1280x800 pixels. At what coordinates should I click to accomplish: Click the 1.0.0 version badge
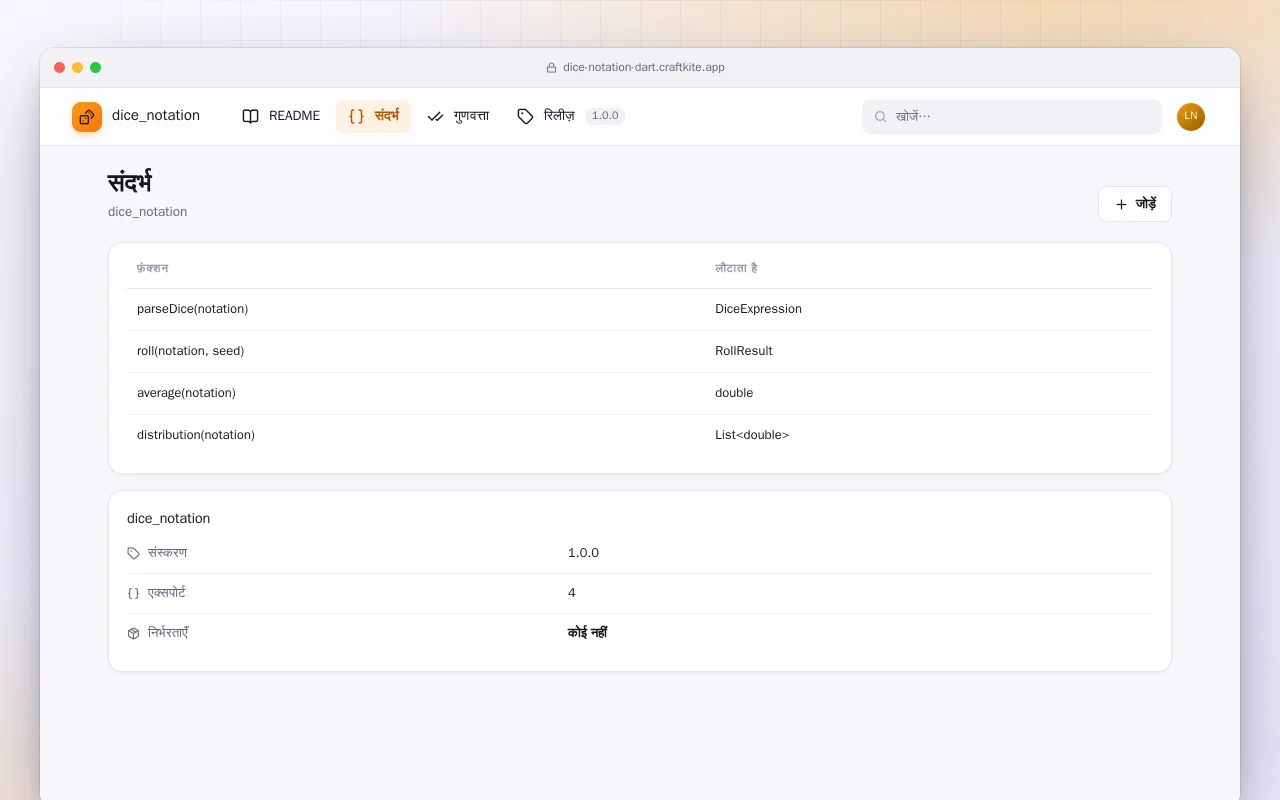[605, 116]
